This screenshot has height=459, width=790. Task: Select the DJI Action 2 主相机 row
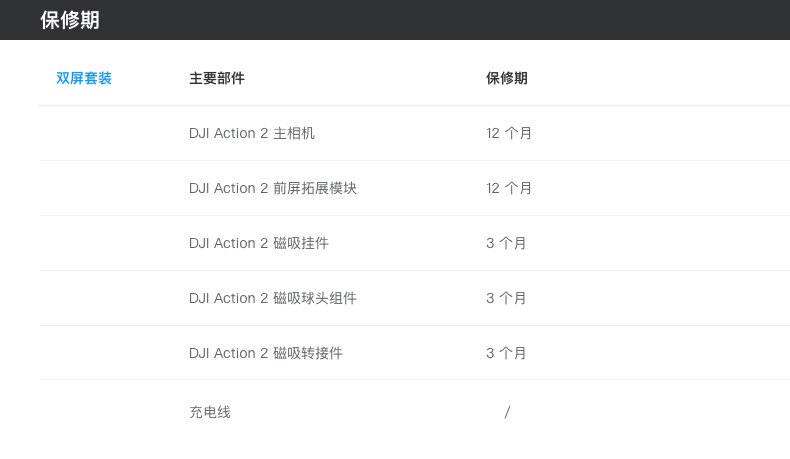[x=415, y=134]
